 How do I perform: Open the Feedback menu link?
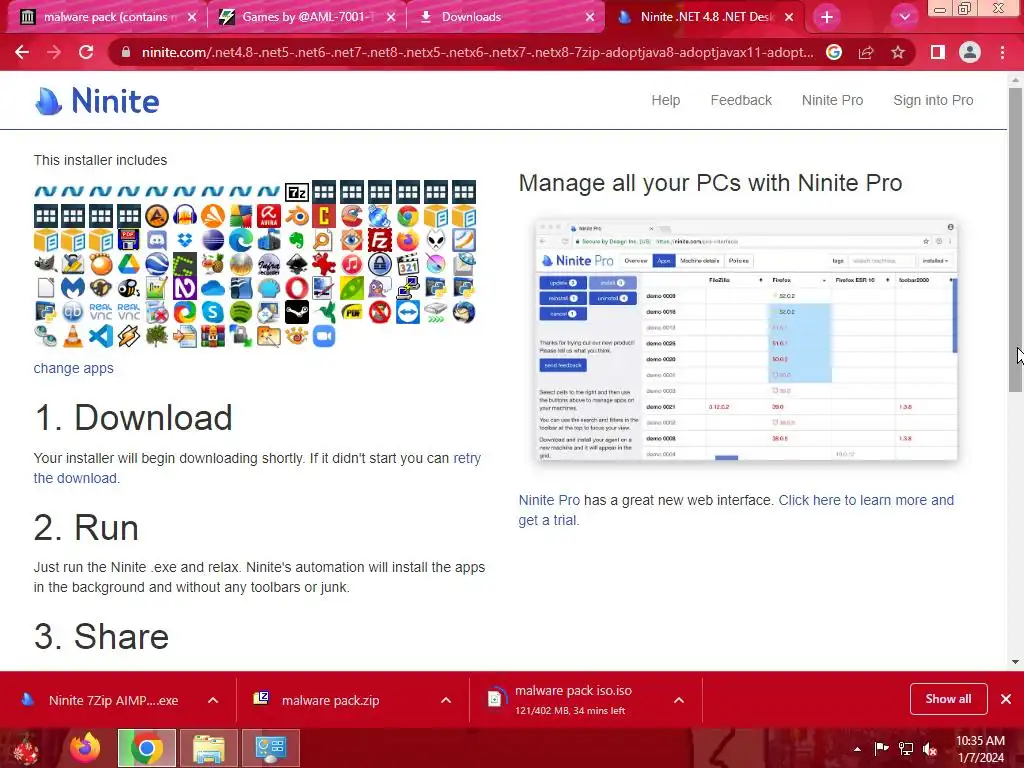[741, 100]
